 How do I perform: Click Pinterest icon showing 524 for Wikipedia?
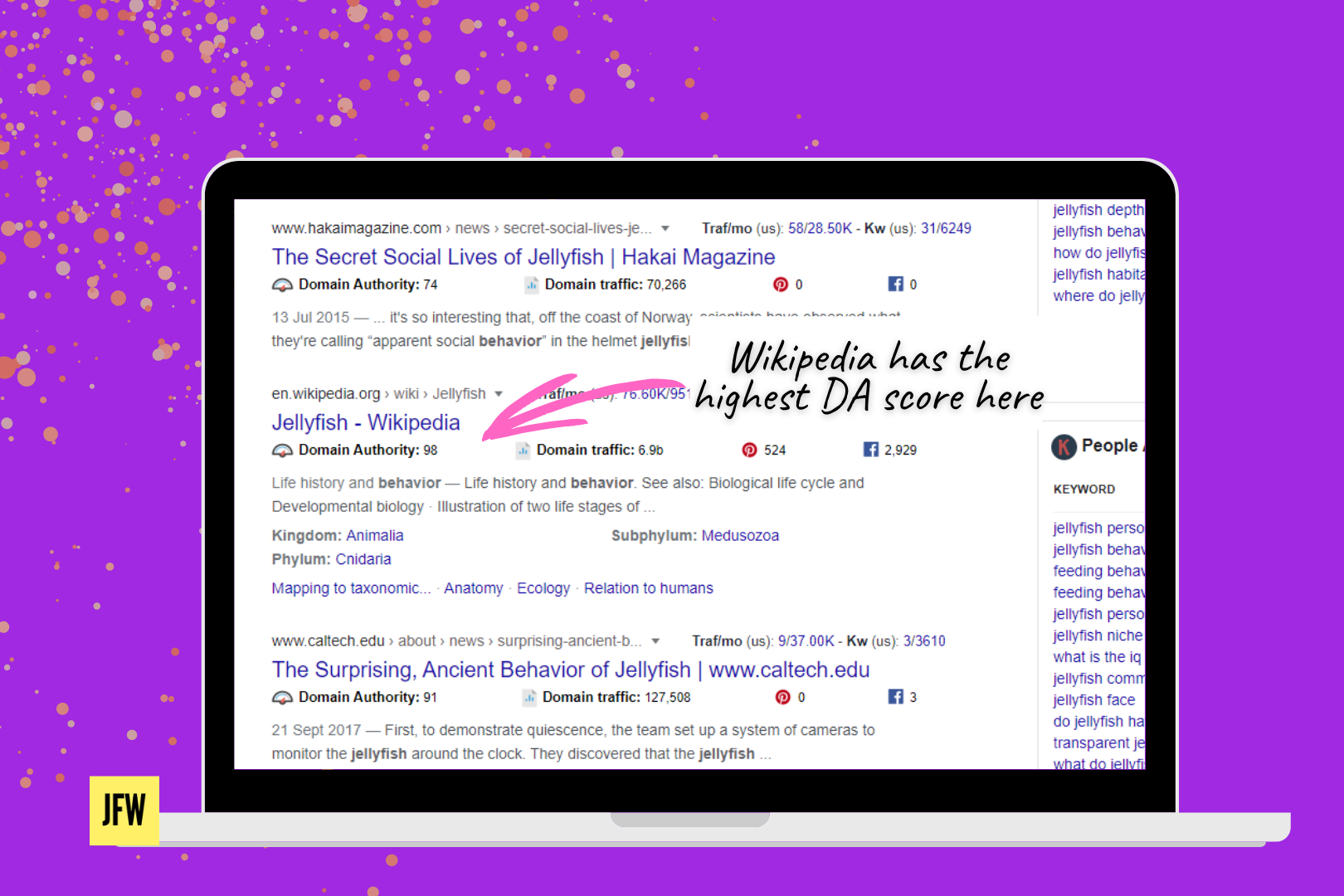[749, 450]
